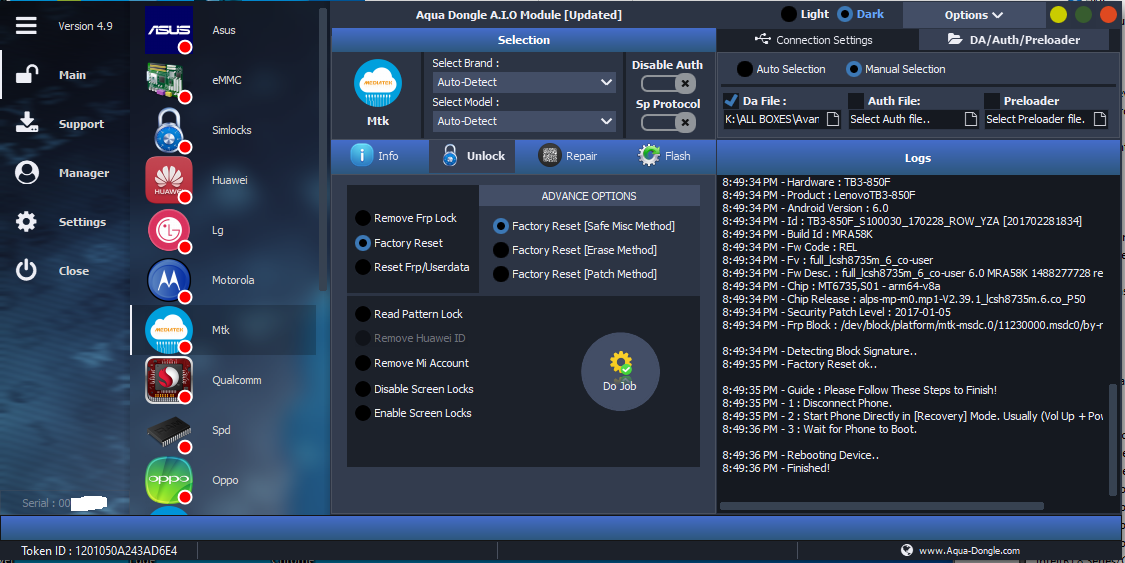The width and height of the screenshot is (1125, 563).
Task: Click the green window circle button
Action: click(1083, 14)
